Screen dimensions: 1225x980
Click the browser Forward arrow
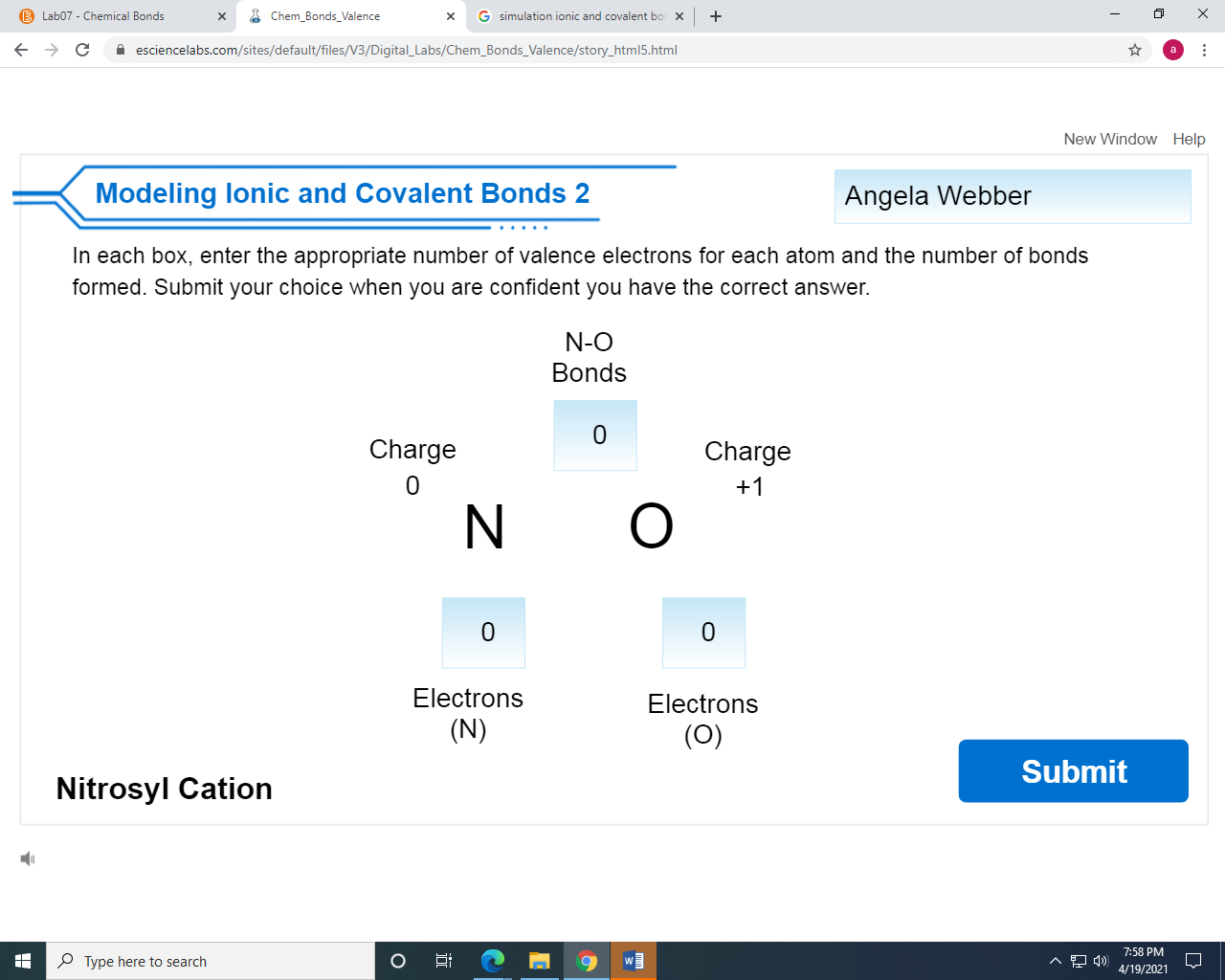pos(52,50)
